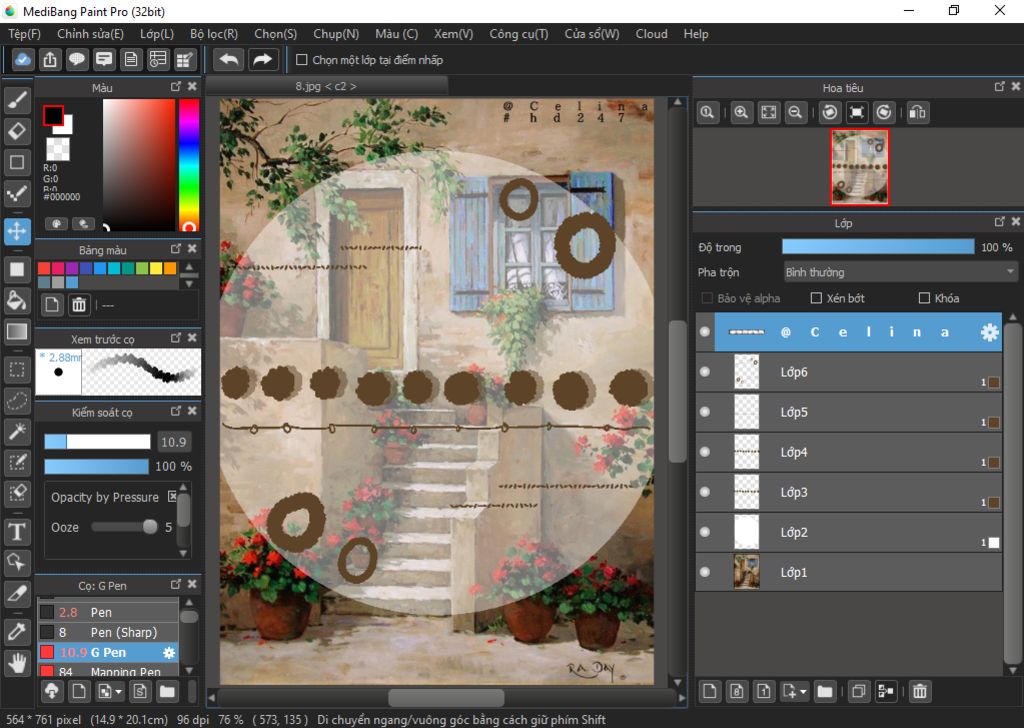This screenshot has height=728, width=1024.
Task: Open the Bộ lọc(R) menu
Action: tap(214, 34)
